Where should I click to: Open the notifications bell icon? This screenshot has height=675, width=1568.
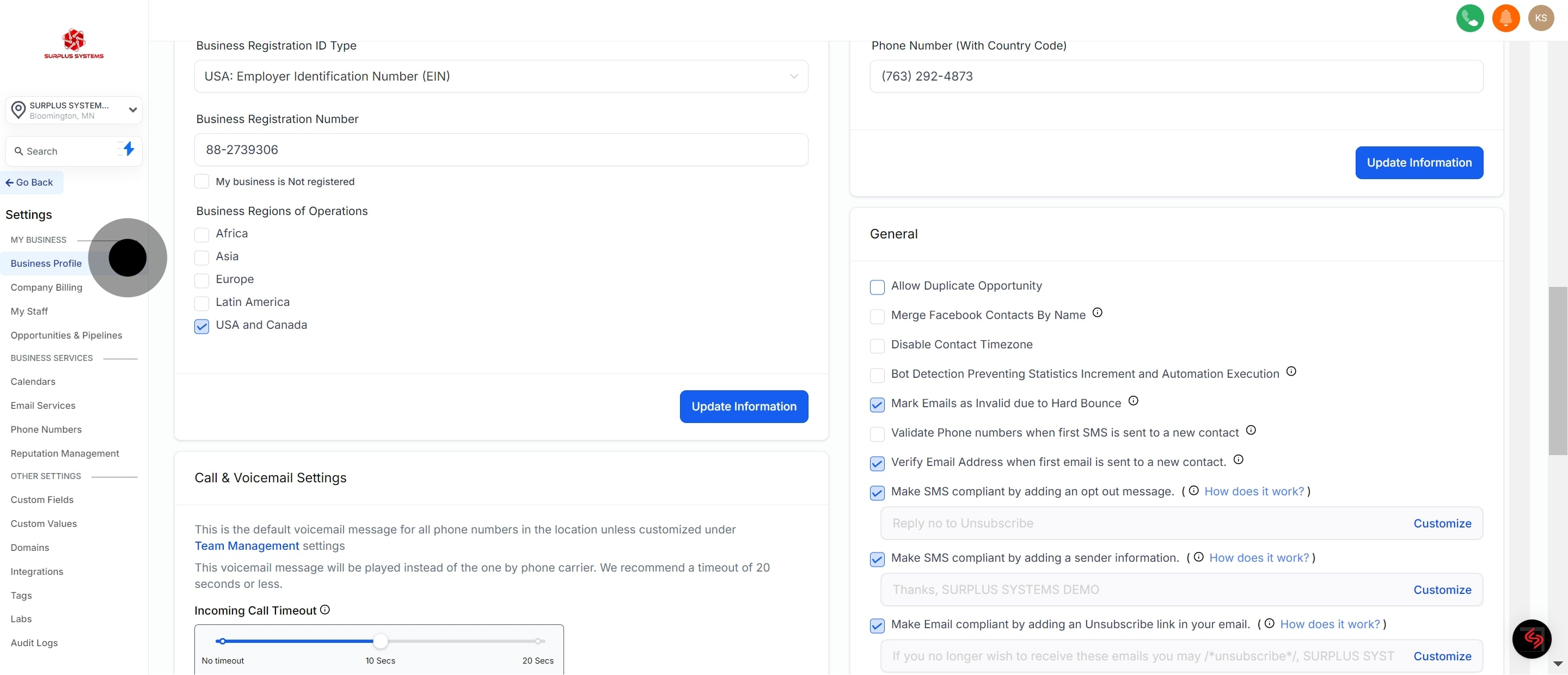click(x=1506, y=17)
